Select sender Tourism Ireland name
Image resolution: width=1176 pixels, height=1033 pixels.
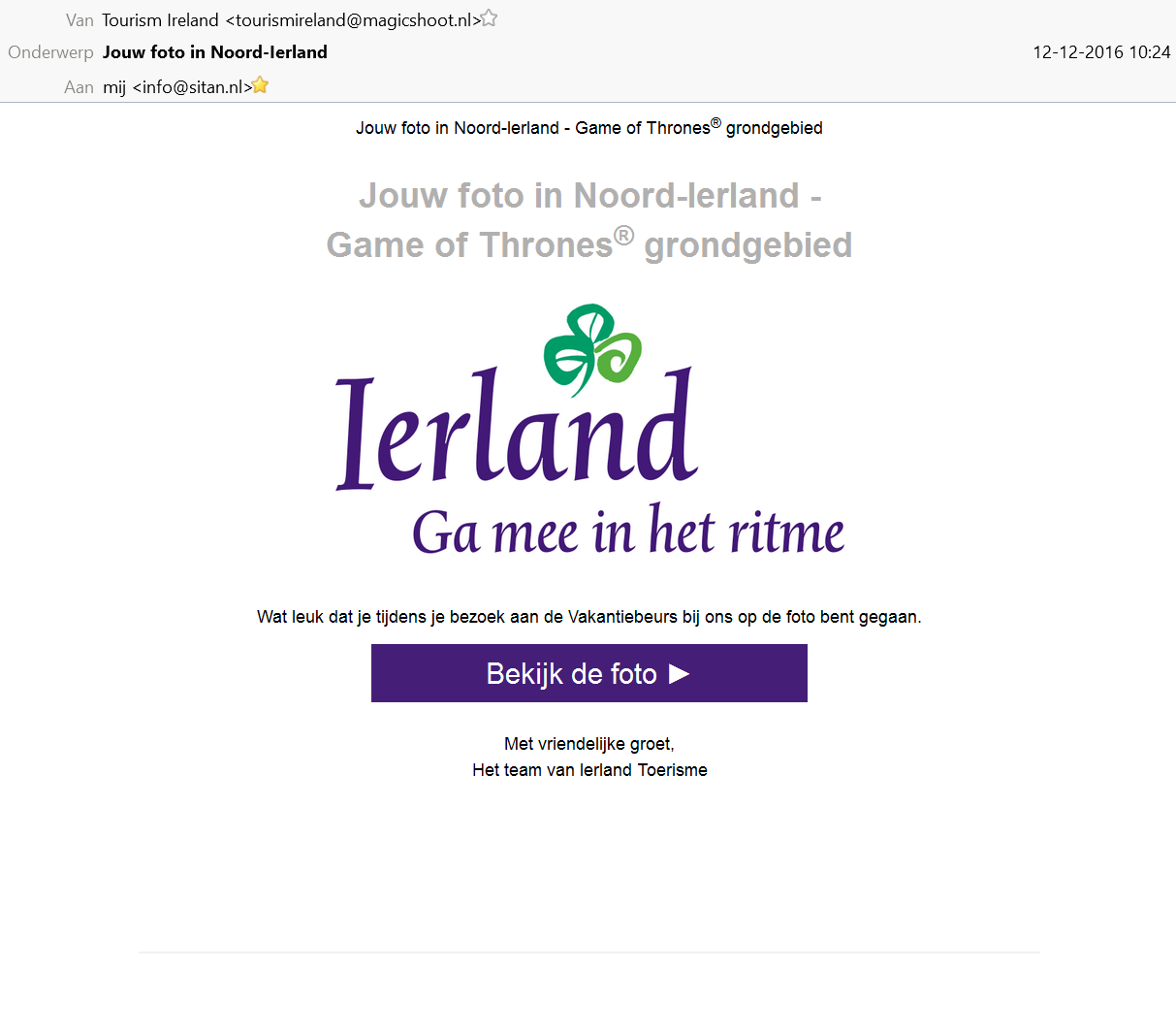pyautogui.click(x=160, y=20)
